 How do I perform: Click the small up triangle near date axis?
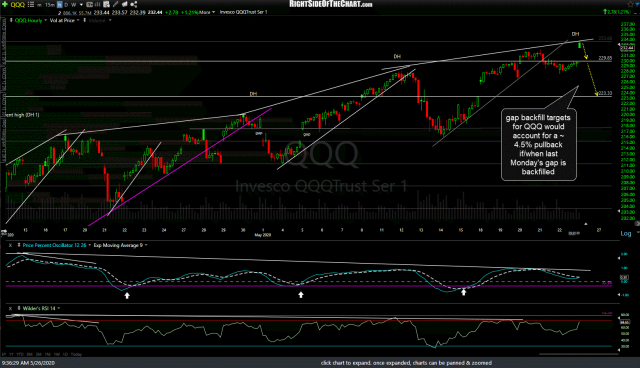(x=586, y=224)
